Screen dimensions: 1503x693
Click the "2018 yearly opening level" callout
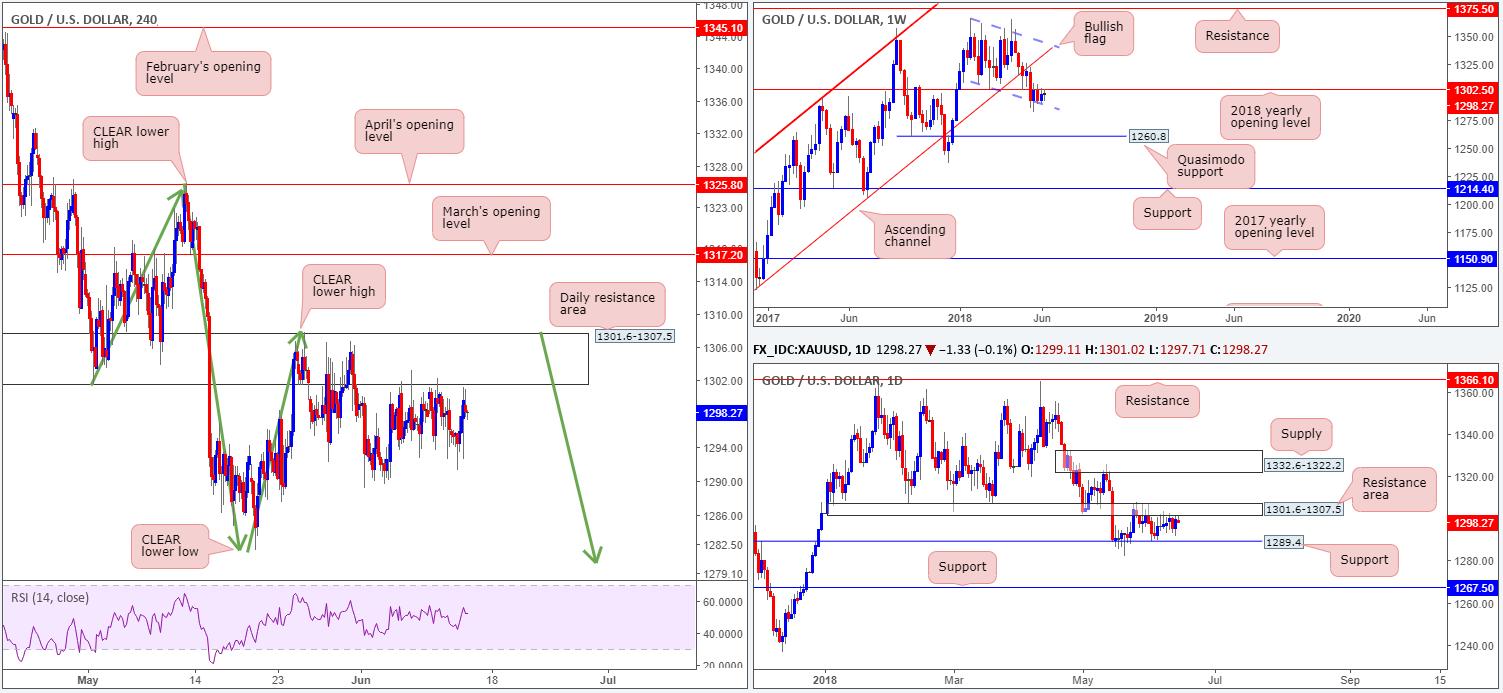(x=1272, y=118)
